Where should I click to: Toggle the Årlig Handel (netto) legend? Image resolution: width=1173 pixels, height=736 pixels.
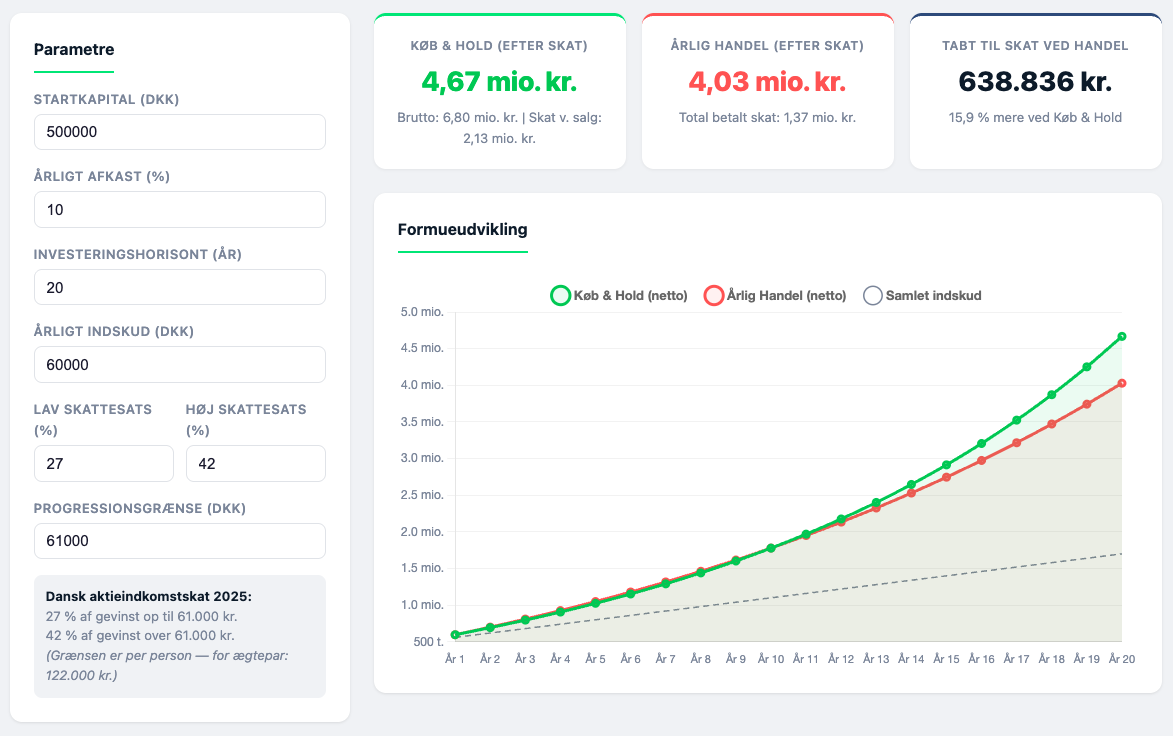[775, 295]
